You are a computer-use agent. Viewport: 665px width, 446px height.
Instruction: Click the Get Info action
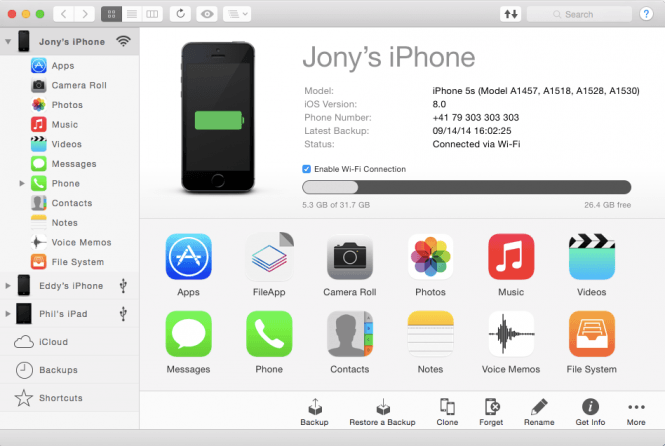click(590, 412)
